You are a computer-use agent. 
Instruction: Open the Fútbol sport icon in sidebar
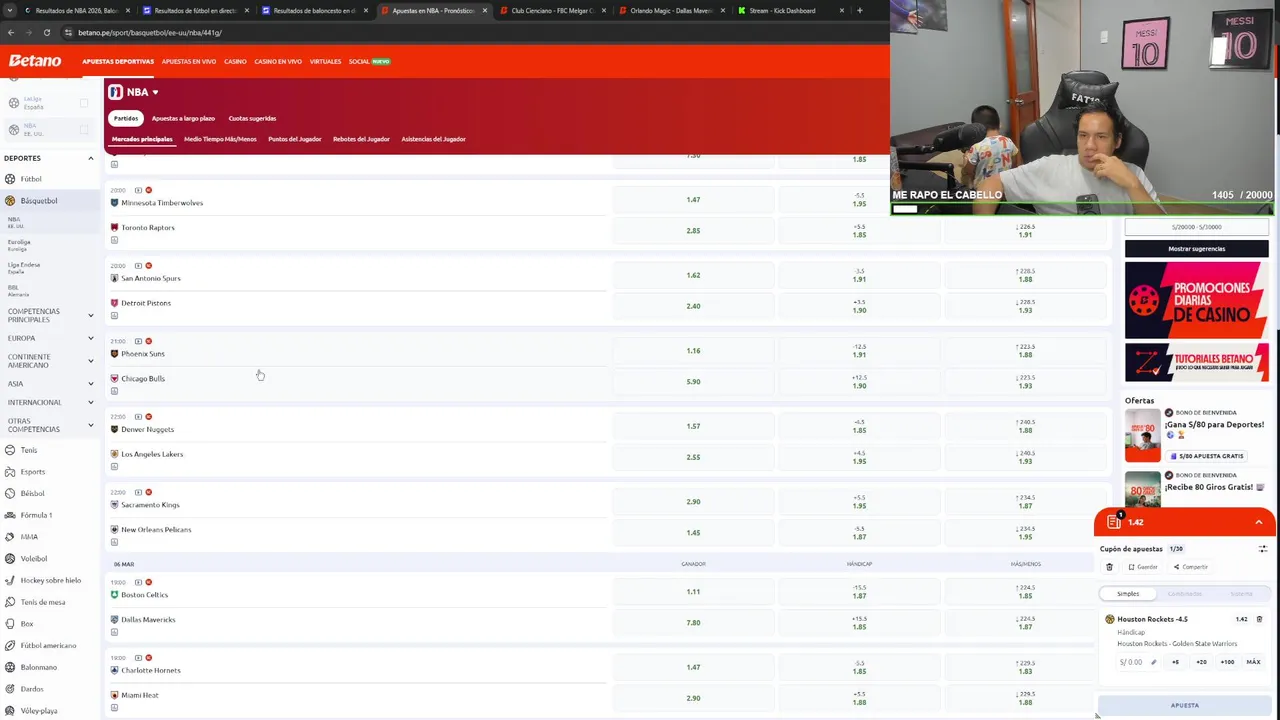click(10, 179)
